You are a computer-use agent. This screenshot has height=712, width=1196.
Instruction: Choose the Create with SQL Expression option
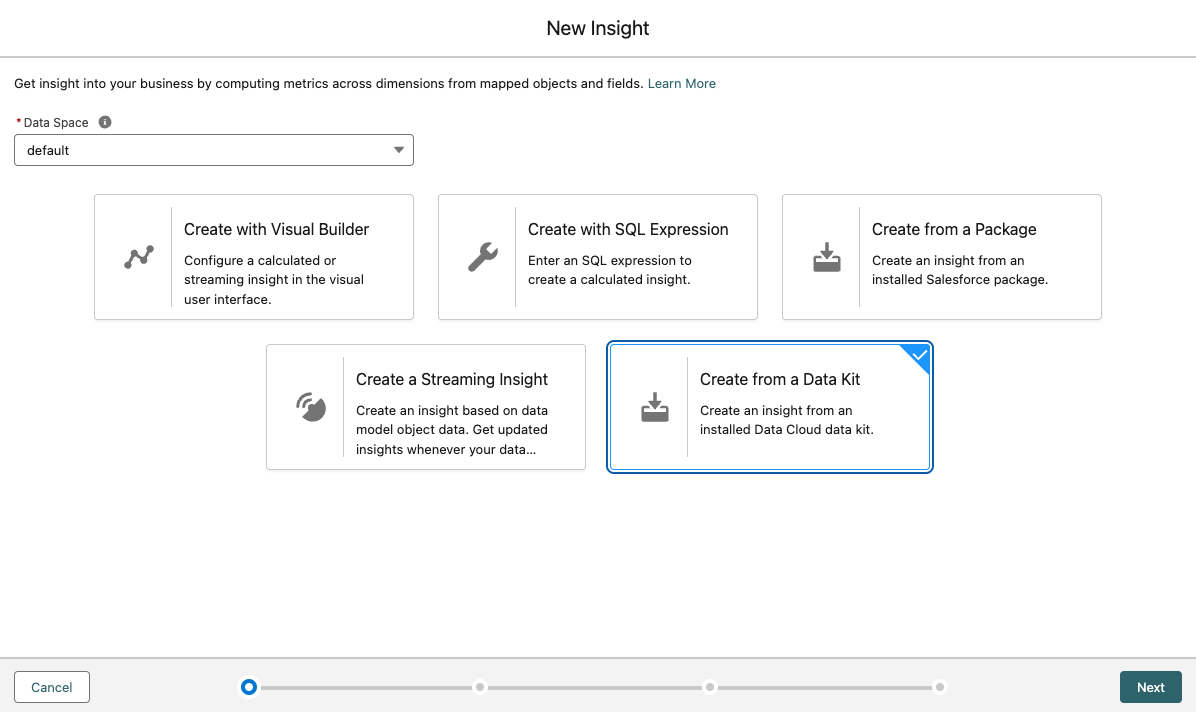pos(598,257)
